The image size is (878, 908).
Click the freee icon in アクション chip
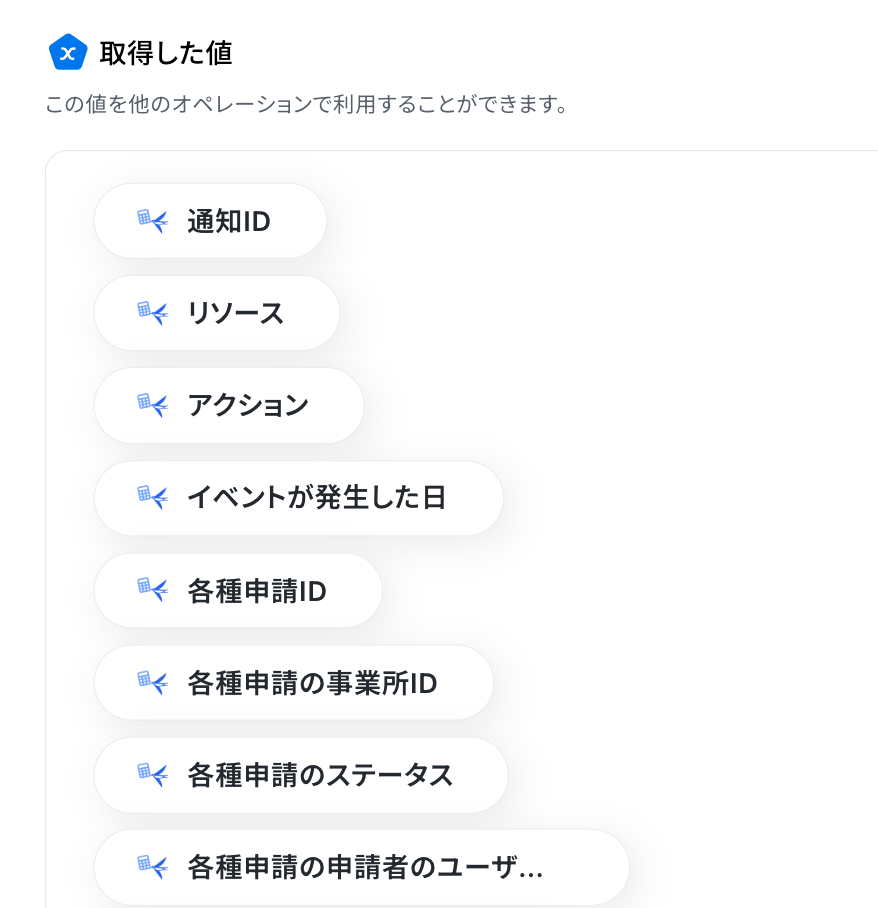(x=153, y=405)
